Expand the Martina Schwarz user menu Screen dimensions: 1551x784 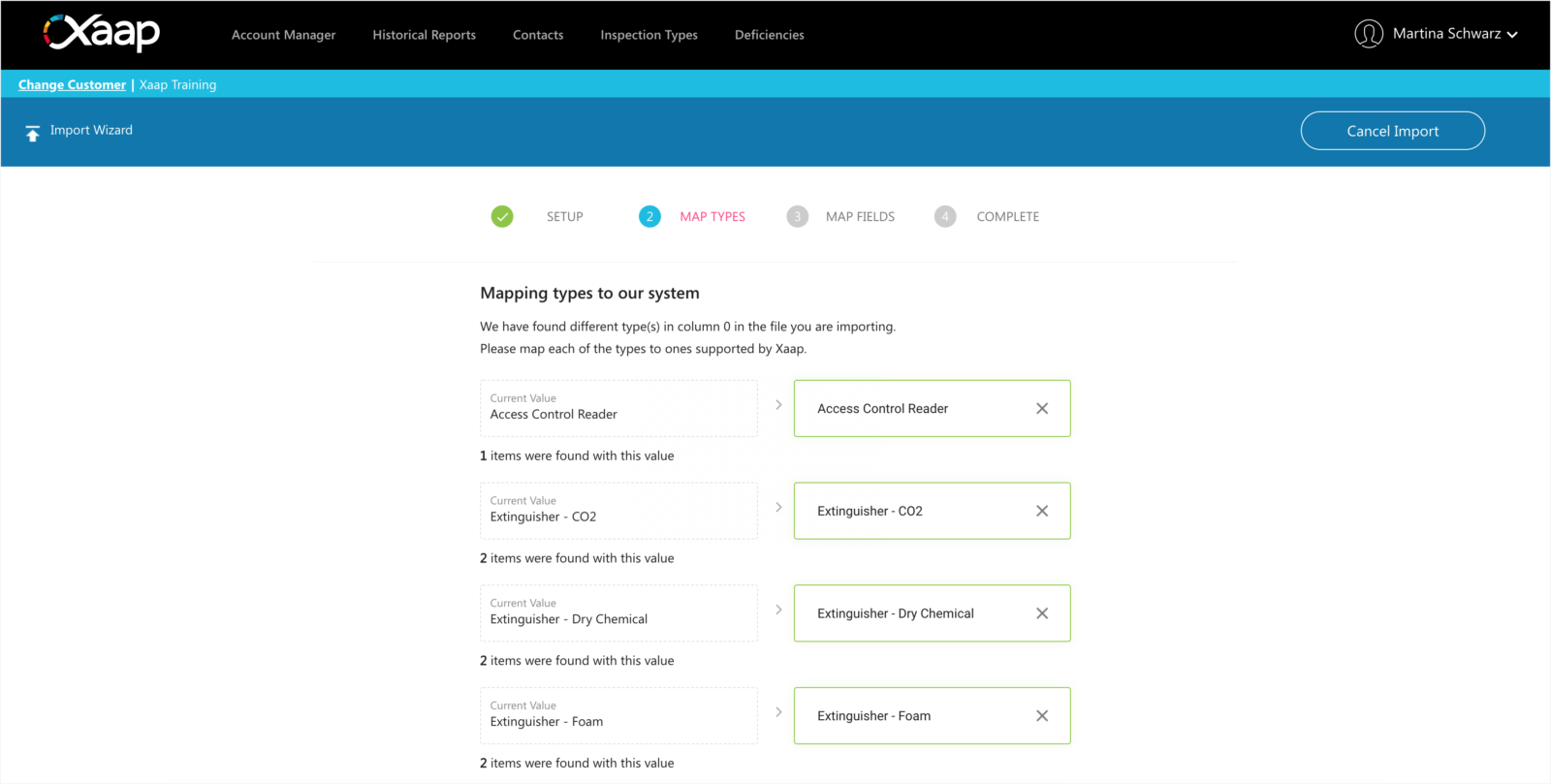pos(1512,35)
